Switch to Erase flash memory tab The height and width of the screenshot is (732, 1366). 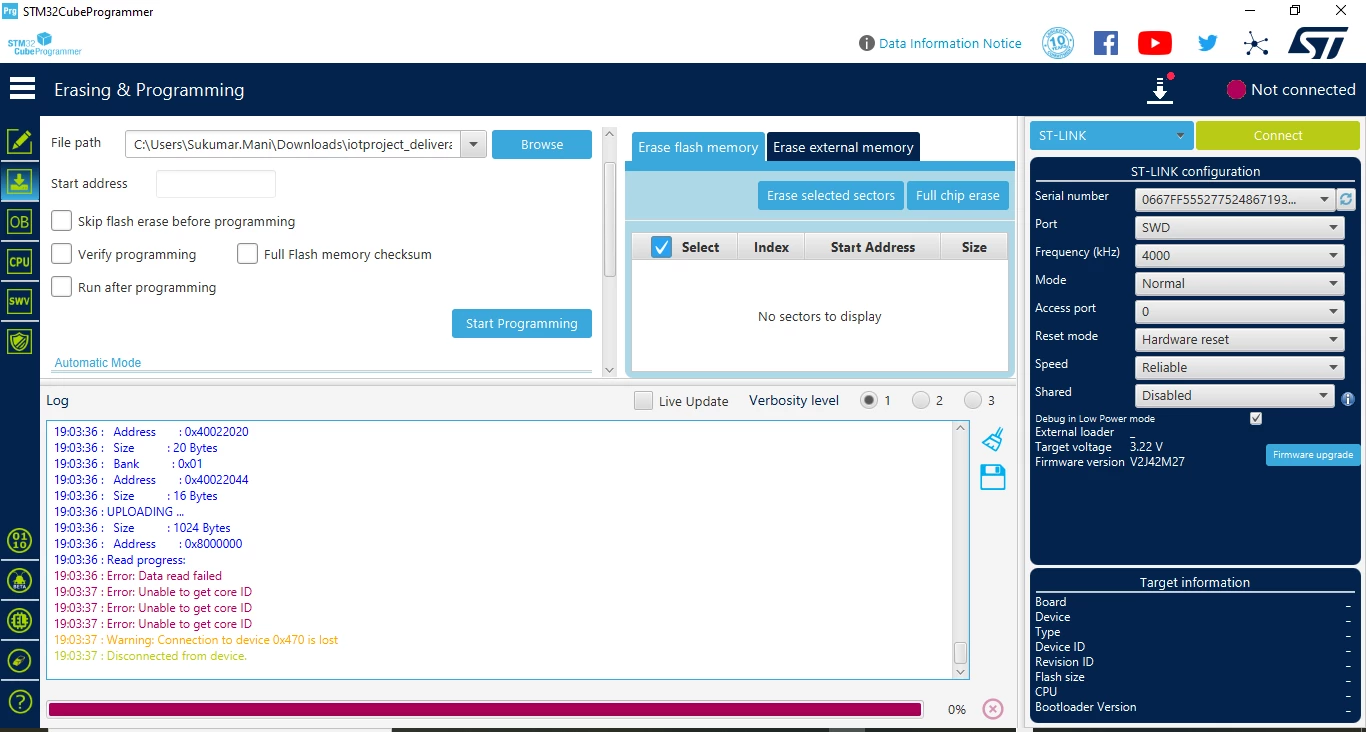[x=698, y=147]
